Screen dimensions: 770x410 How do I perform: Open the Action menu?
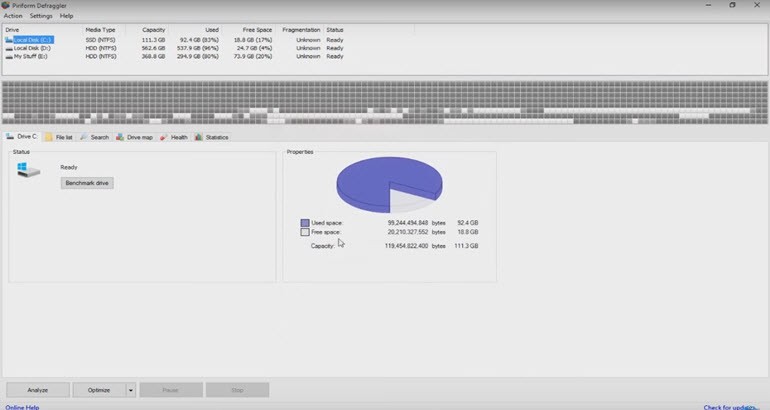point(13,16)
